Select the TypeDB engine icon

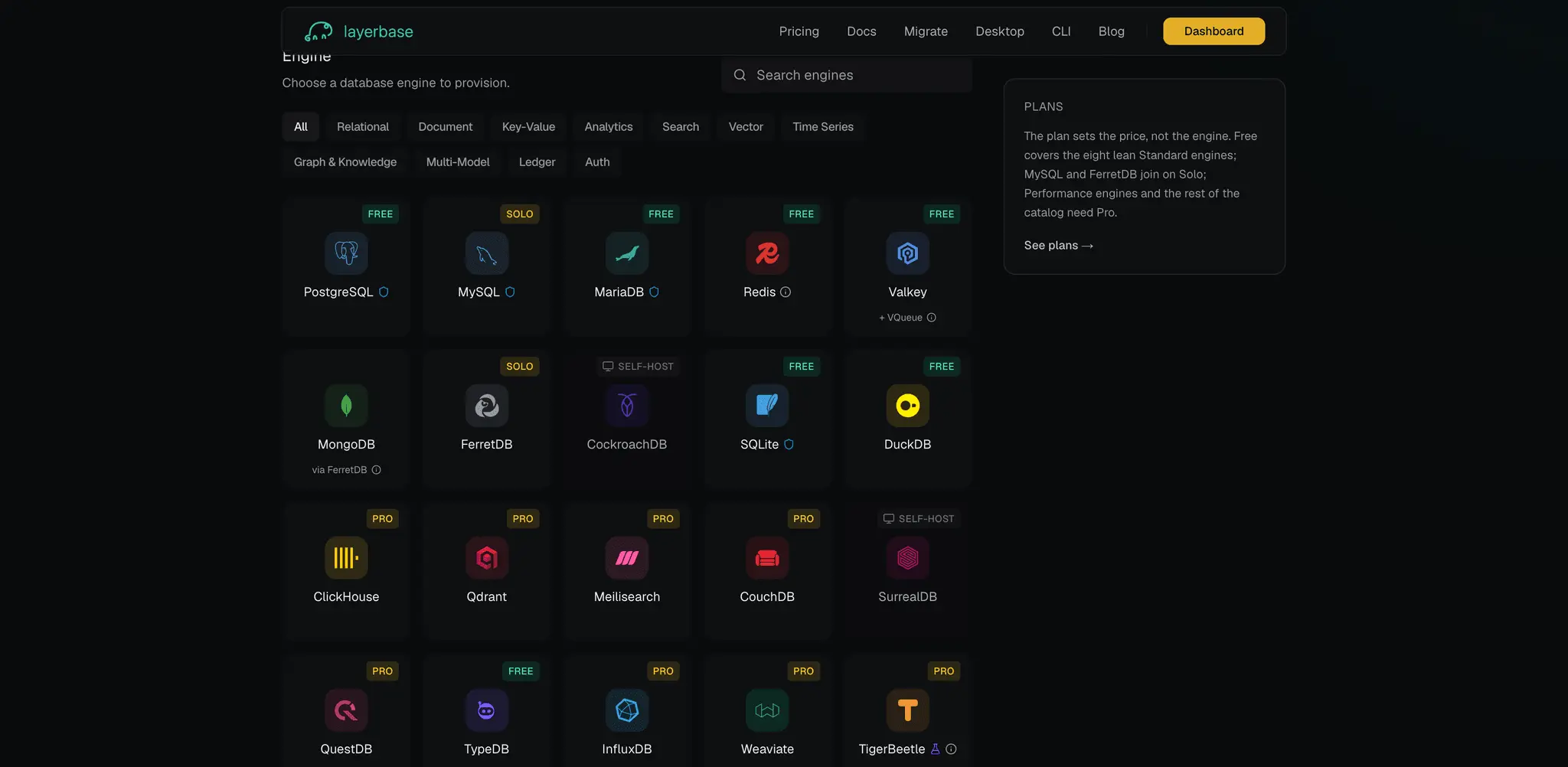click(487, 710)
